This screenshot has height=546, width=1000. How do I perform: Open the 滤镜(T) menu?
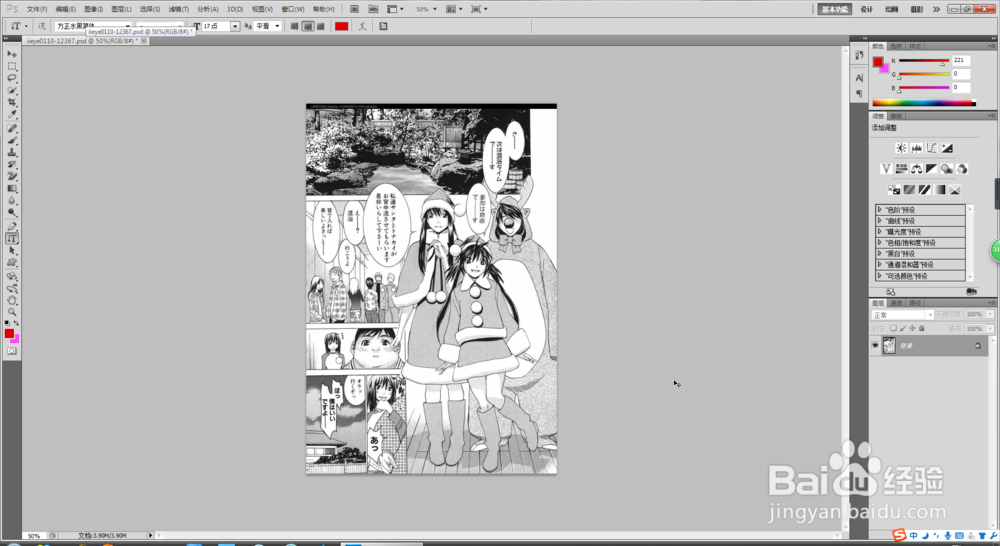click(179, 10)
